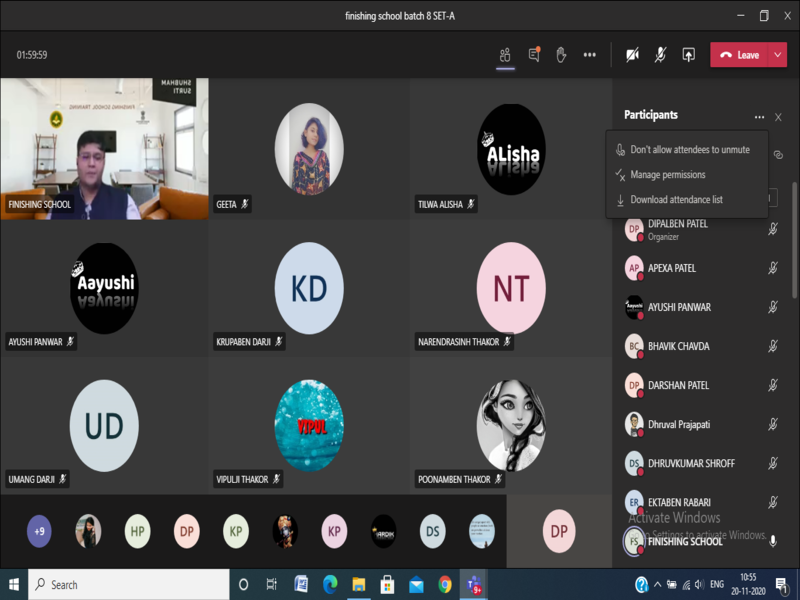The image size is (800, 600).
Task: Expand the +9 more participants overflow
Action: tap(39, 531)
